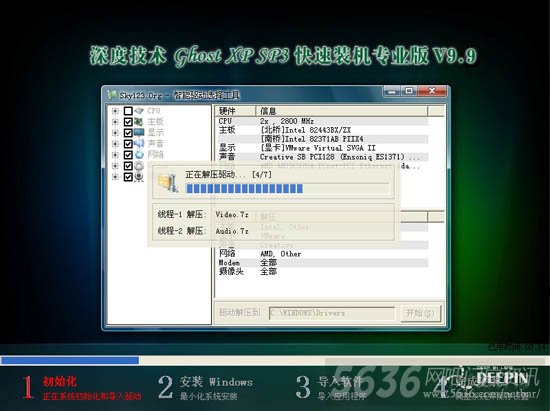Click the driver extraction progress bar
Screen dimensions: 550x411
(x=287, y=189)
